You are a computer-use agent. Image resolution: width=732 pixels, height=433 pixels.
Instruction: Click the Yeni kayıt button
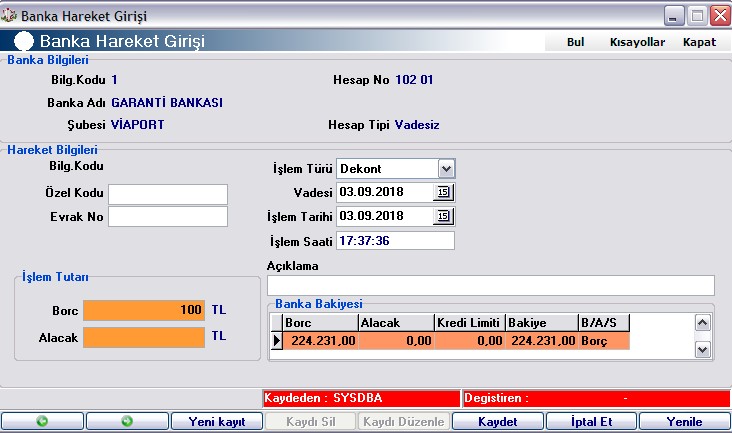tap(217, 421)
